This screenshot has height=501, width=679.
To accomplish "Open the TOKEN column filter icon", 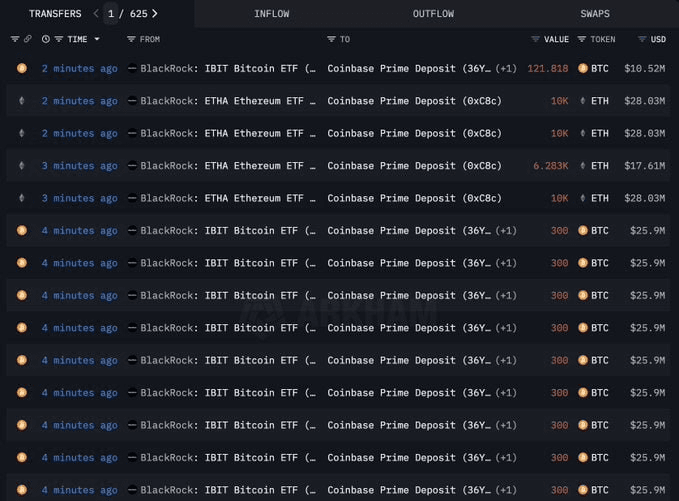I will (582, 39).
